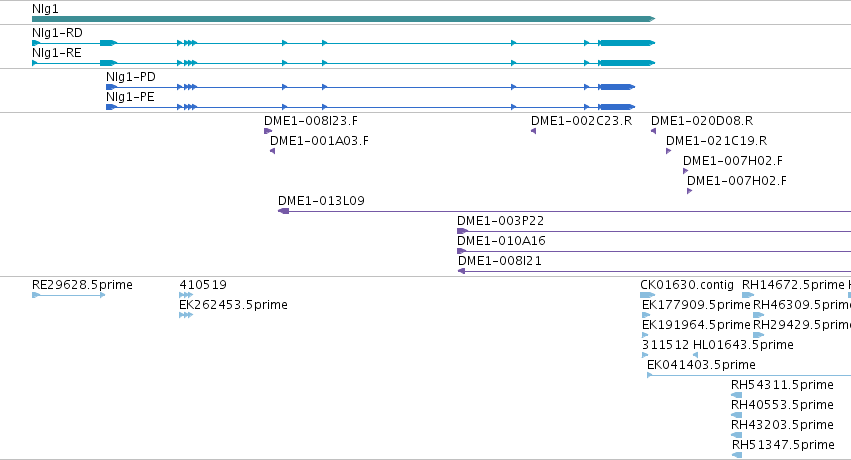
Task: Open the RE29628.5prime EST label
Action: pyautogui.click(x=82, y=285)
